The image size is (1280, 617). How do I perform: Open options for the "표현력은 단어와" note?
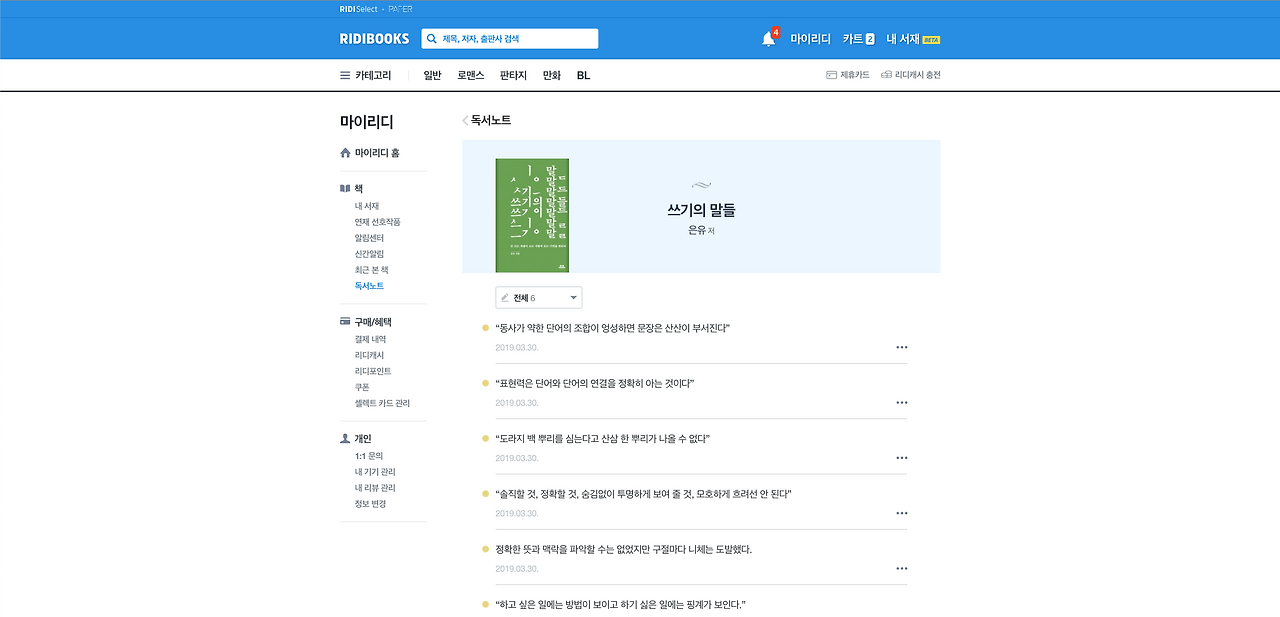pyautogui.click(x=902, y=402)
